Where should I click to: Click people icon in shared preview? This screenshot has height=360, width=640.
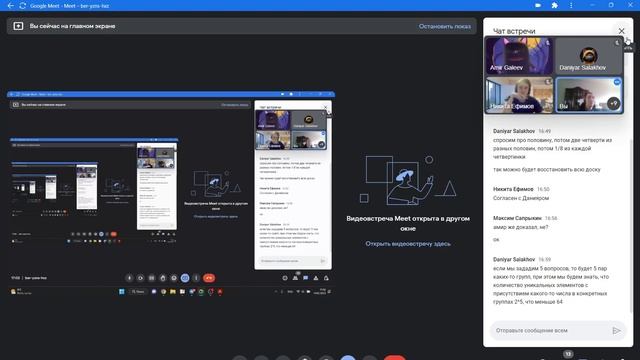click(x=295, y=278)
